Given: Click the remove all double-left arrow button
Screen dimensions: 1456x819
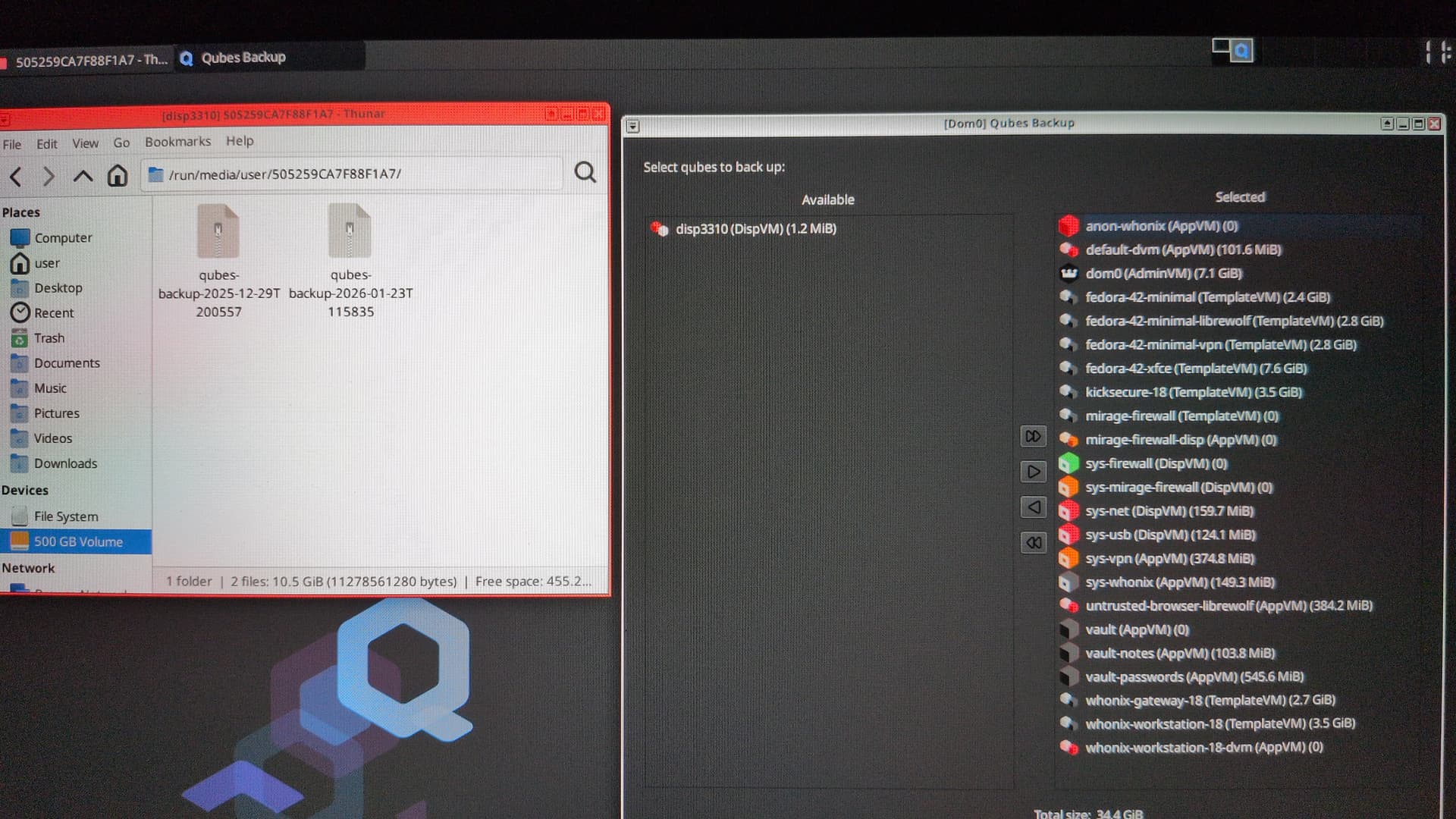Looking at the screenshot, I should (1033, 543).
